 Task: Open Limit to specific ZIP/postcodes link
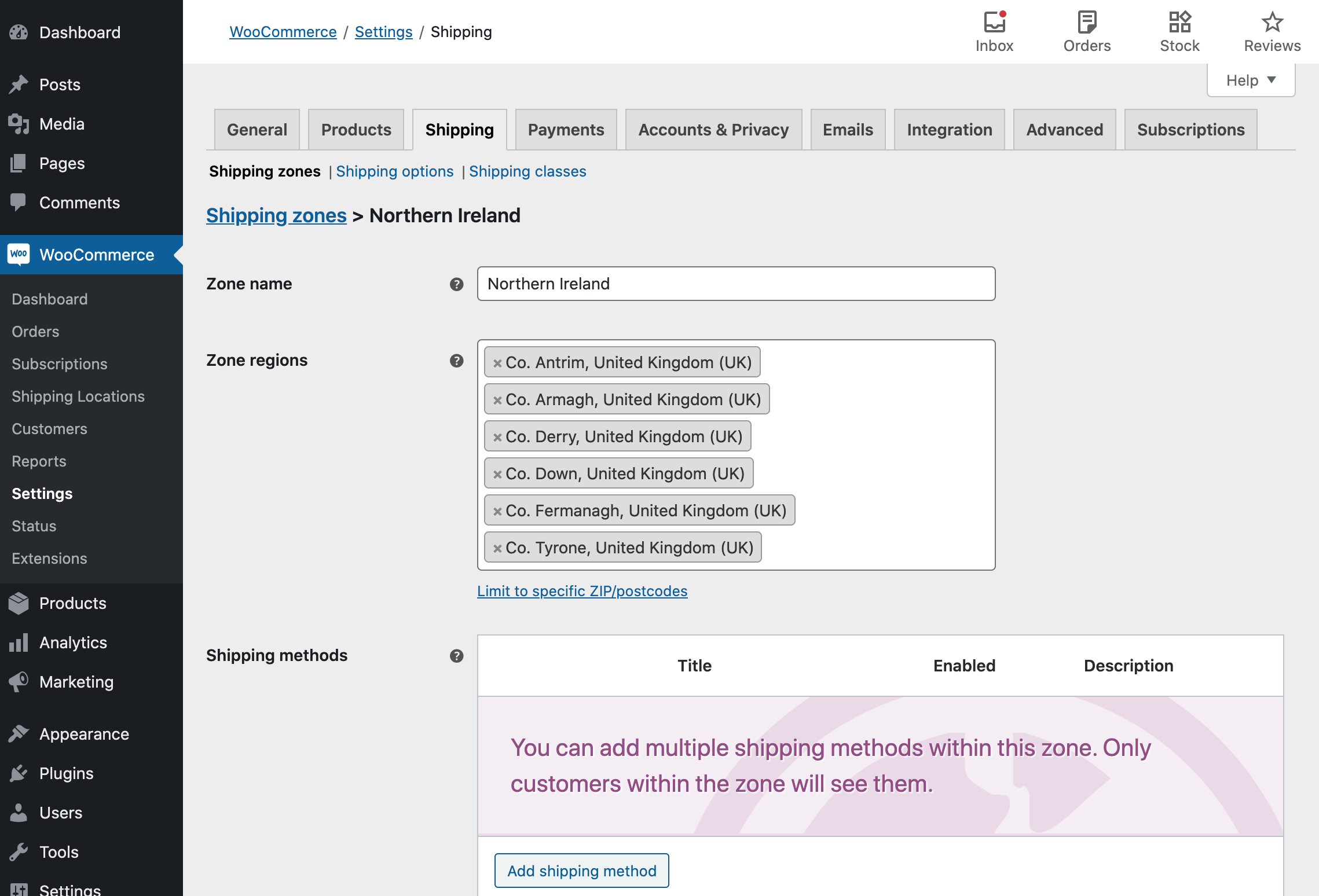click(x=582, y=591)
